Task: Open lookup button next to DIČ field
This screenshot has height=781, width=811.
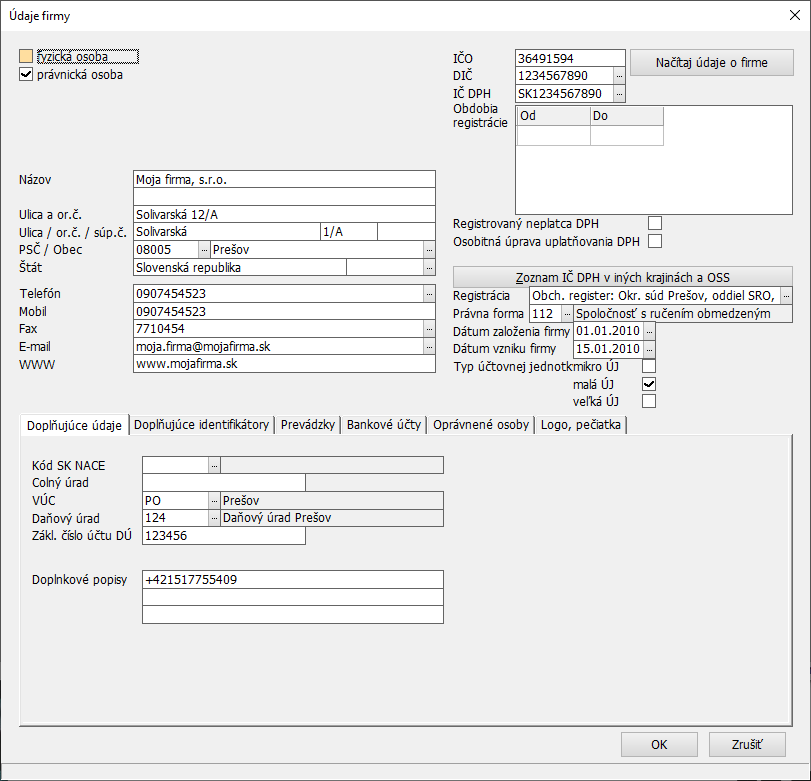Action: tap(619, 76)
